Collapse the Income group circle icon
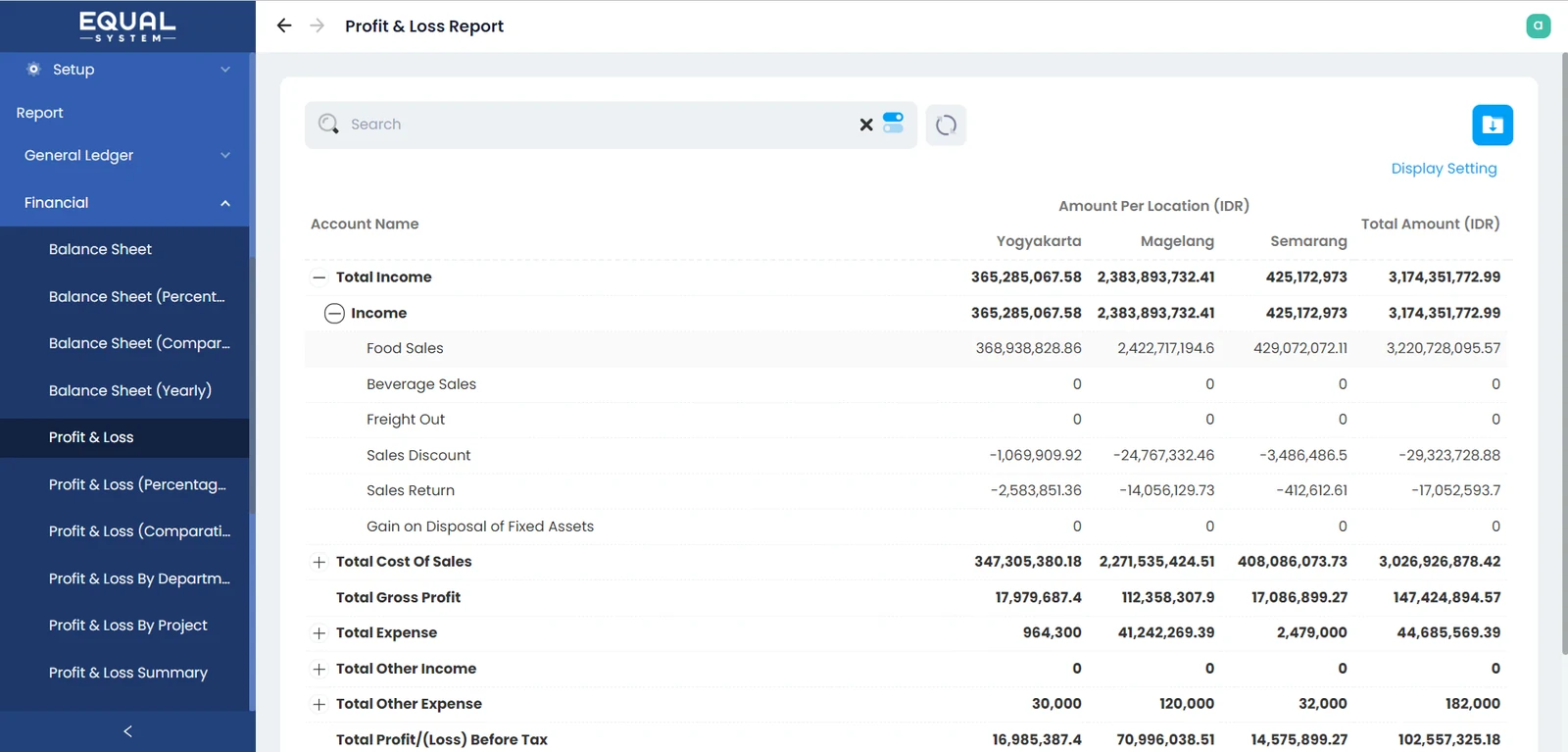The height and width of the screenshot is (752, 1568). coord(334,313)
